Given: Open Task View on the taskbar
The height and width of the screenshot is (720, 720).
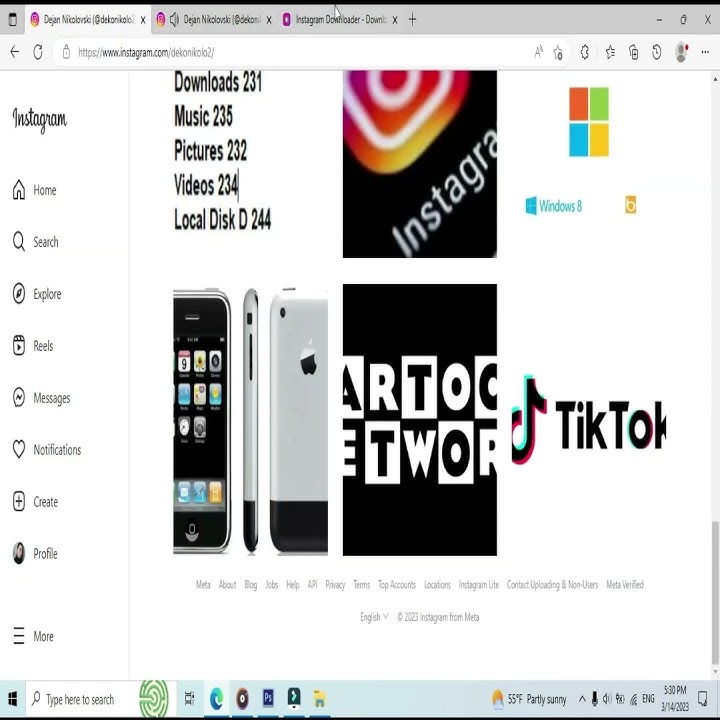Looking at the screenshot, I should (189, 699).
